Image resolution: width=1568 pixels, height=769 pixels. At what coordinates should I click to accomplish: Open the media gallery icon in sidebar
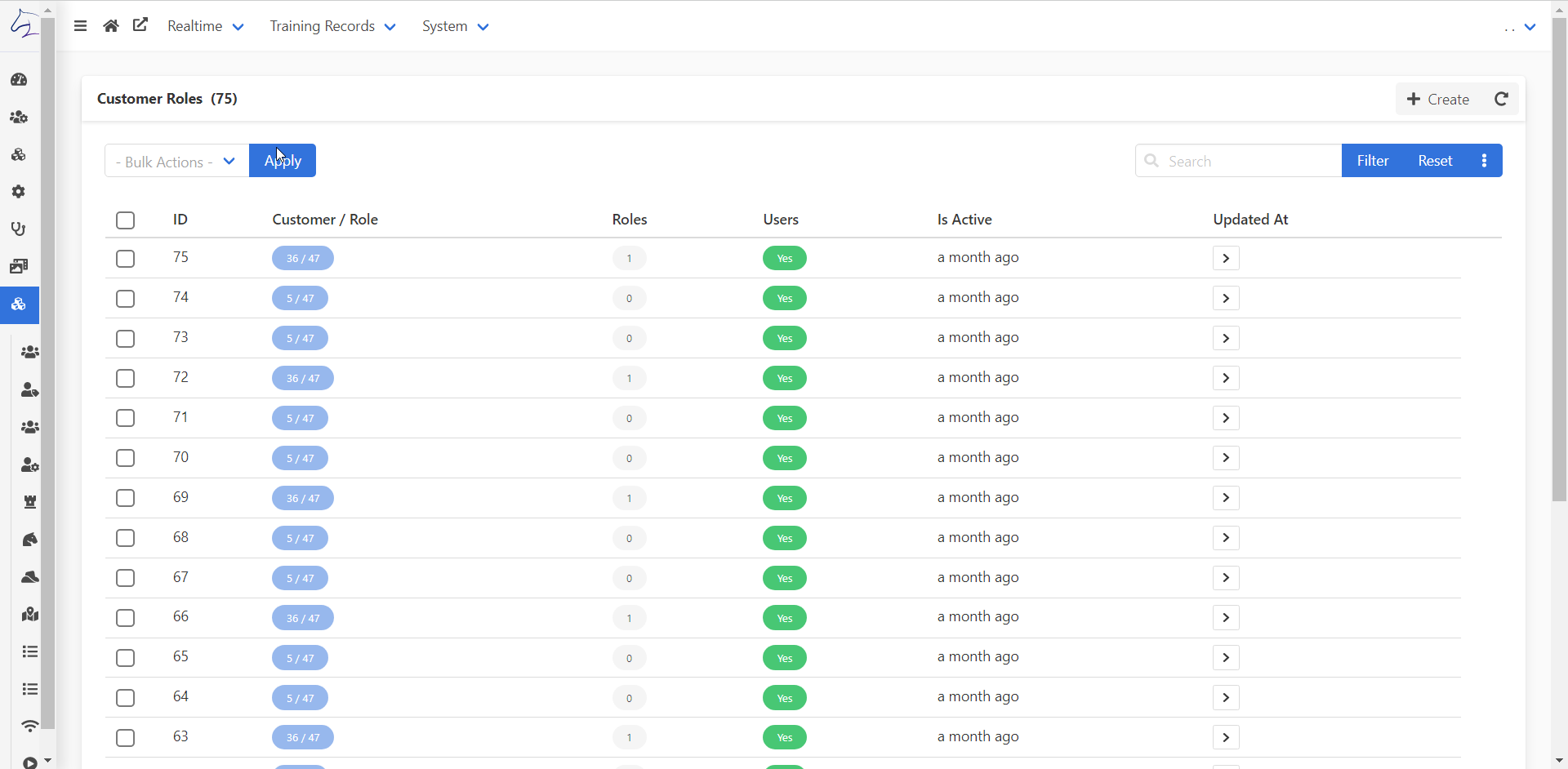coord(18,264)
